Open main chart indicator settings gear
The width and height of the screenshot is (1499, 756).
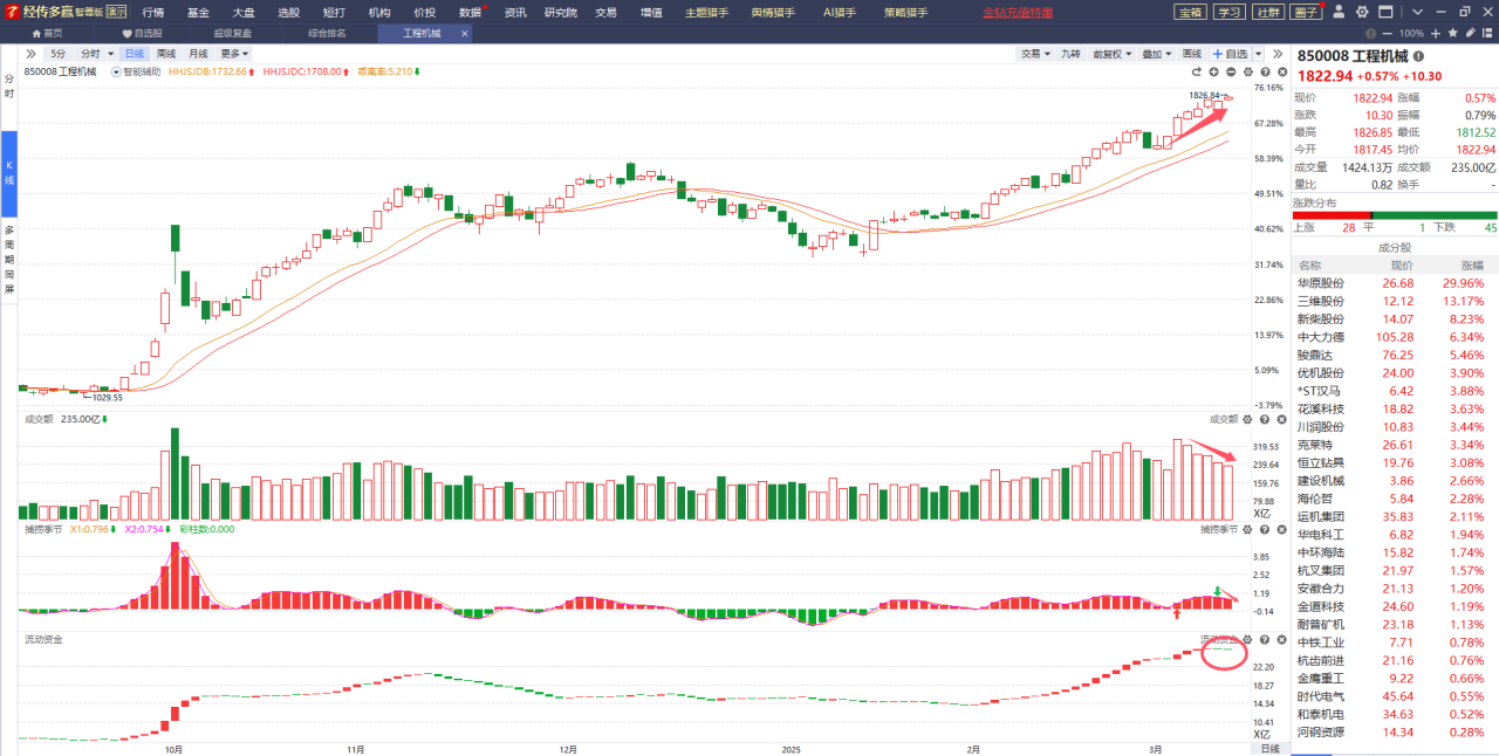pyautogui.click(x=1248, y=72)
